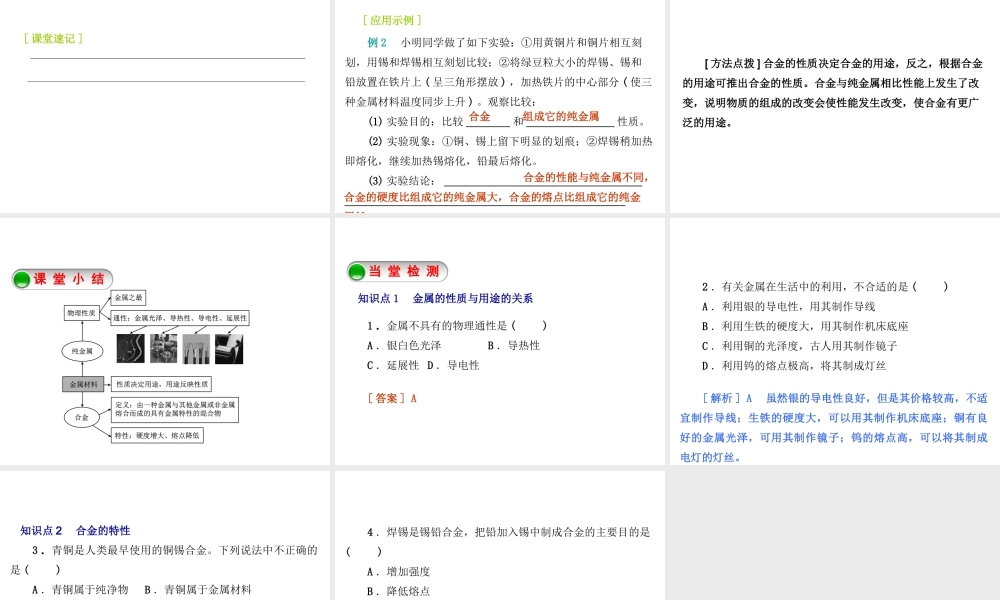Select option C. 延展性
The width and height of the screenshot is (1000, 600).
coord(393,365)
